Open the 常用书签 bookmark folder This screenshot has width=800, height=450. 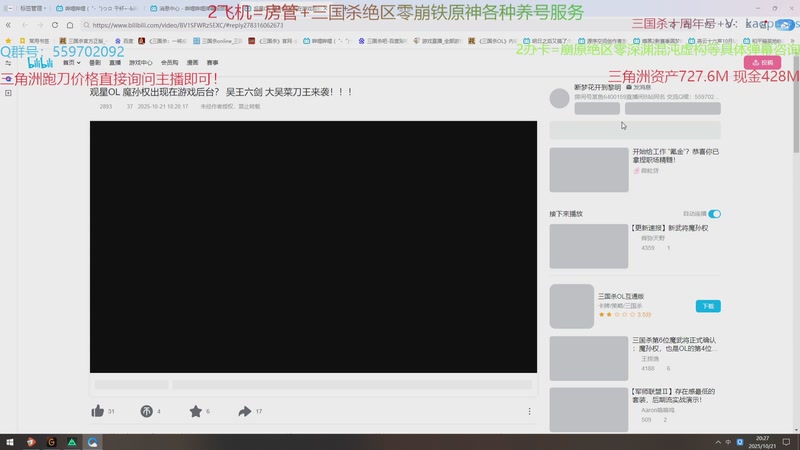click(x=35, y=40)
